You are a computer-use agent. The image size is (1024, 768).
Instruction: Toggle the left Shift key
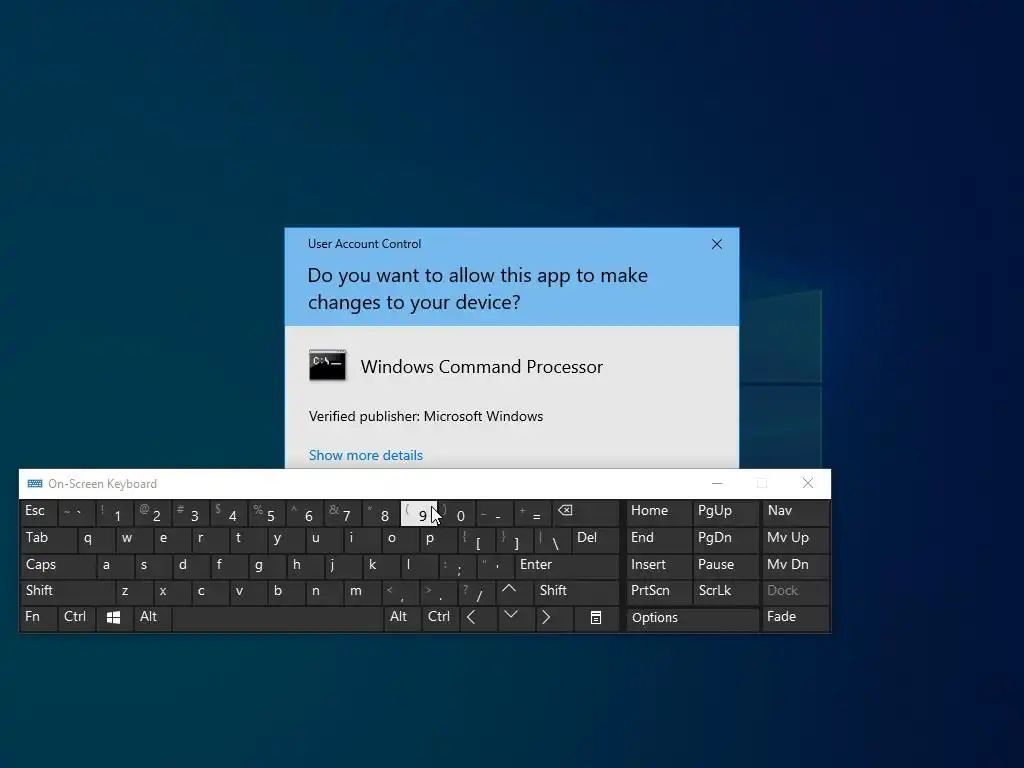[x=67, y=592]
